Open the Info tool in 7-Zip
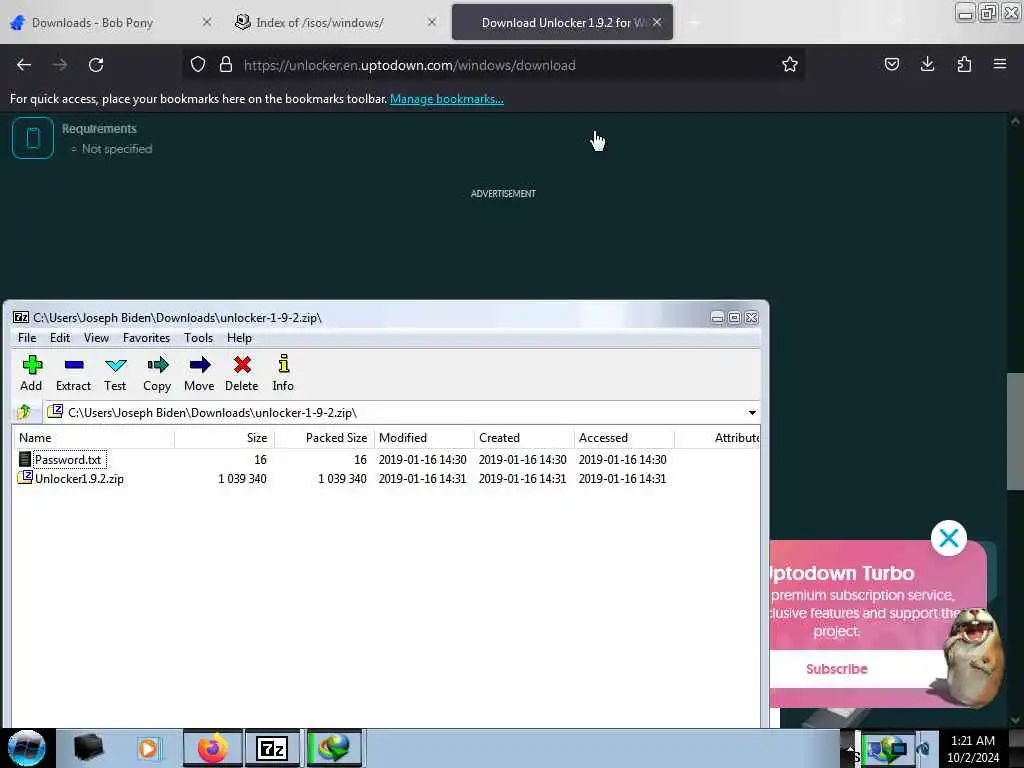The height and width of the screenshot is (768, 1024). point(283,374)
